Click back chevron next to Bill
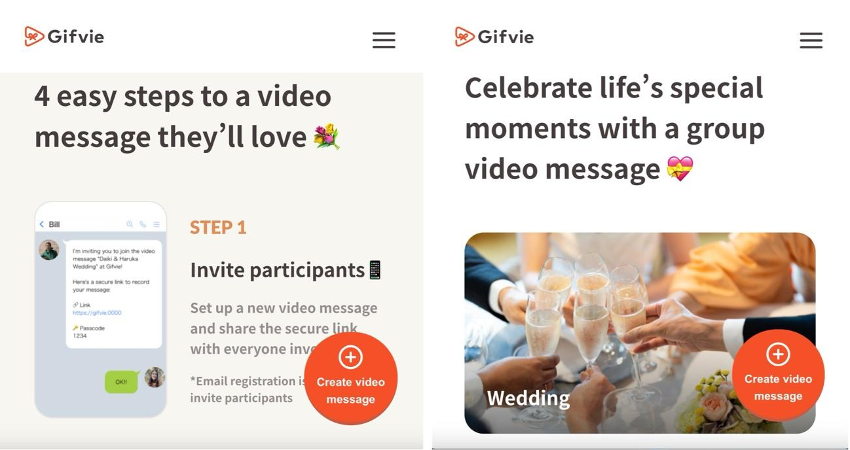850x450 pixels. (x=42, y=224)
